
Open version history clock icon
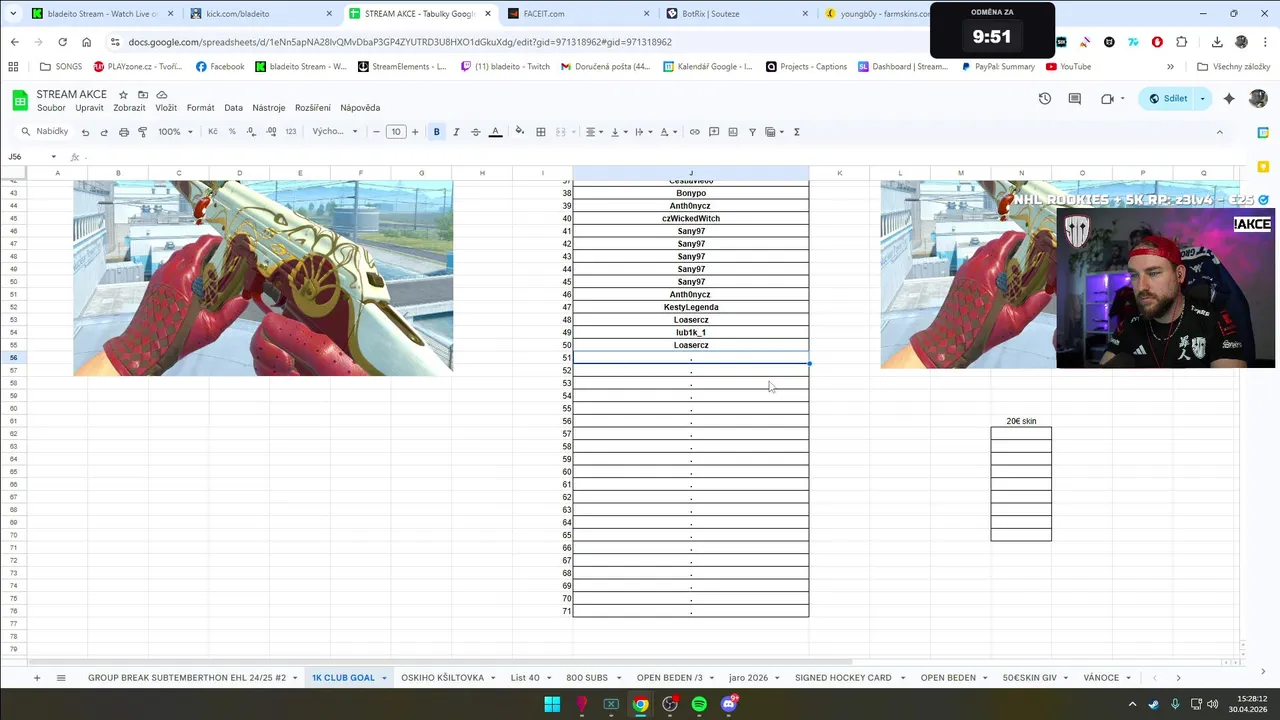pyautogui.click(x=1045, y=99)
